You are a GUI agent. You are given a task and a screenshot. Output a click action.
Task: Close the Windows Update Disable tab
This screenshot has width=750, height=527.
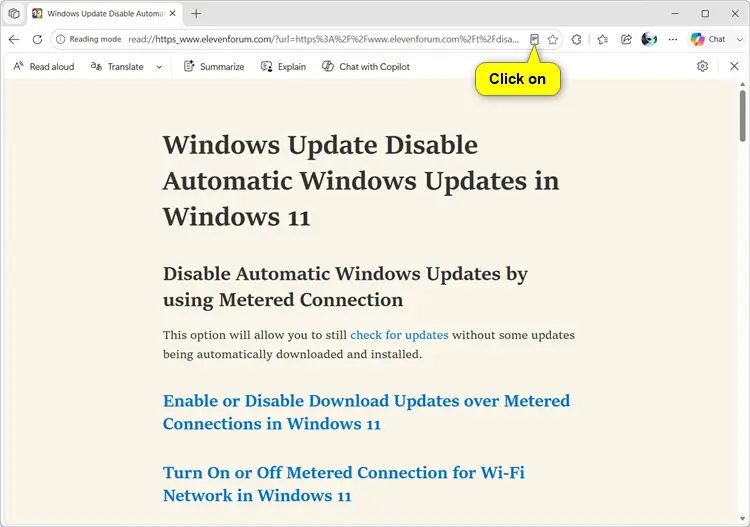coord(173,13)
